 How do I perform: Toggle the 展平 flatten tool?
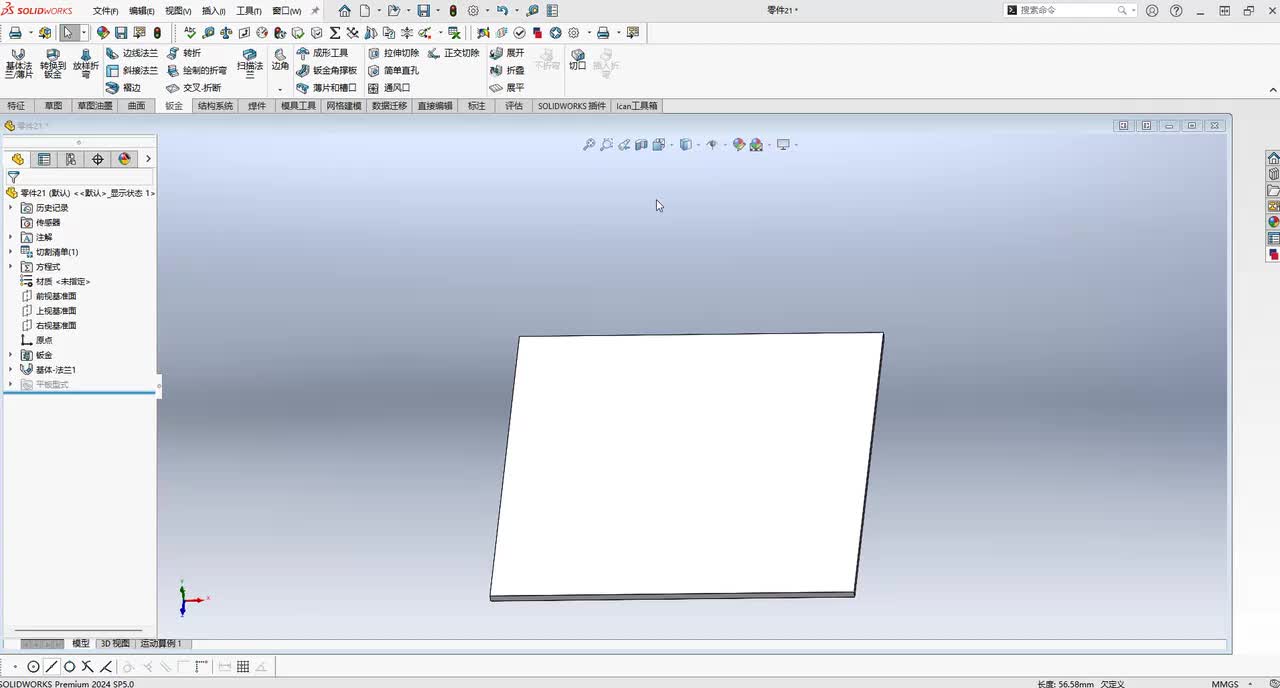point(507,88)
